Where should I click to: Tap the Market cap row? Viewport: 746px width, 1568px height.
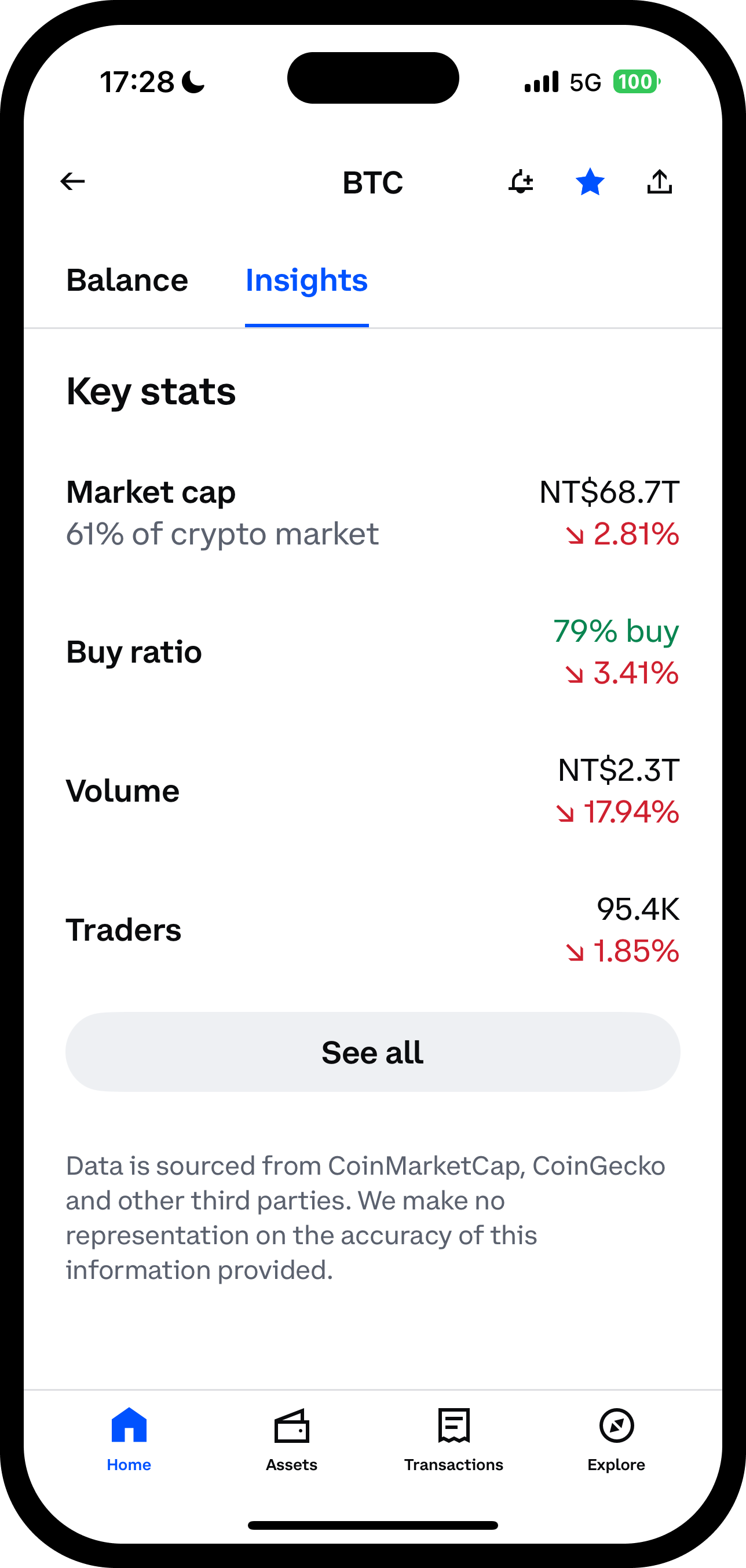click(x=372, y=513)
